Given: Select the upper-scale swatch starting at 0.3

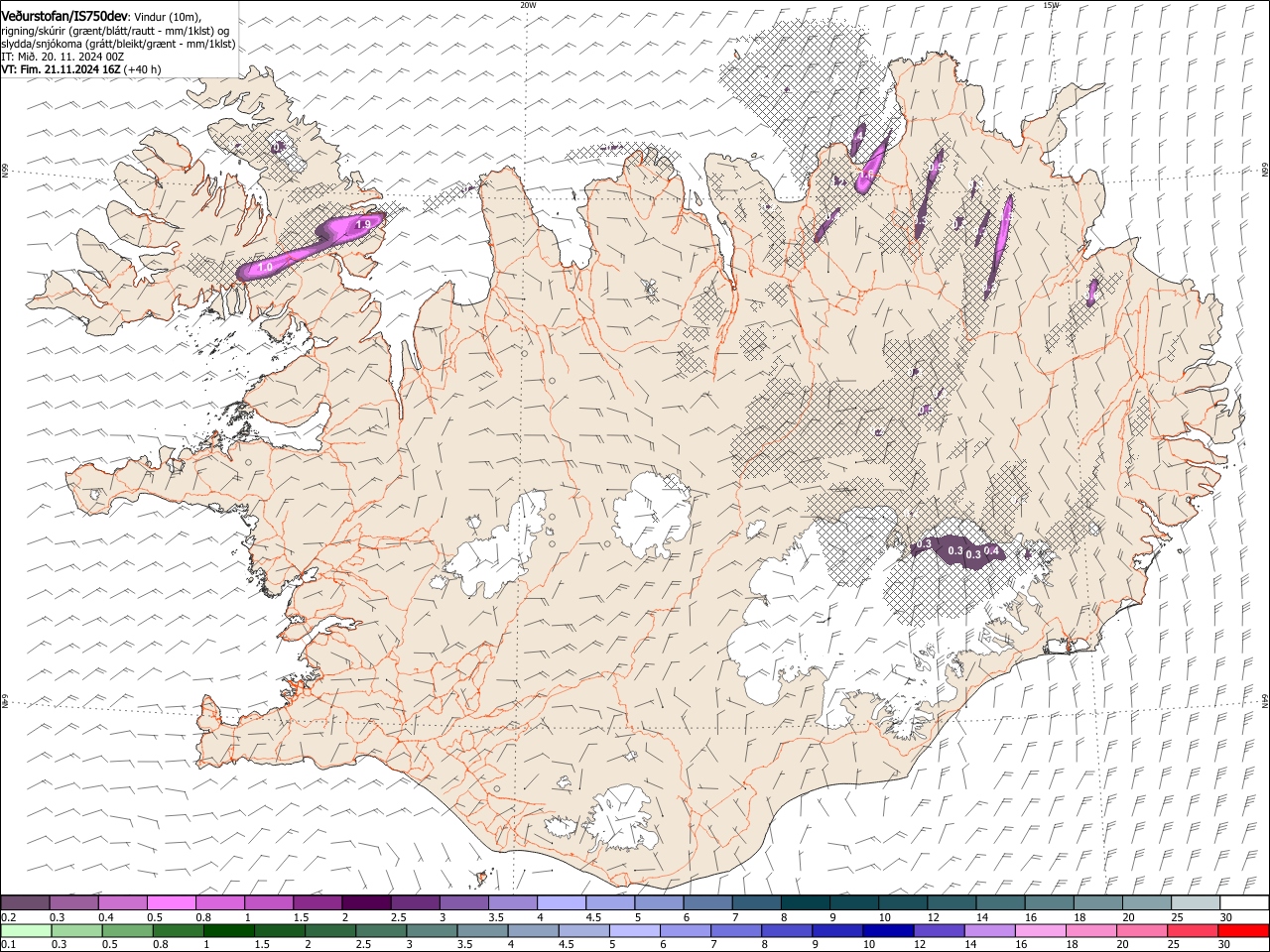Looking at the screenshot, I should 73,902.
